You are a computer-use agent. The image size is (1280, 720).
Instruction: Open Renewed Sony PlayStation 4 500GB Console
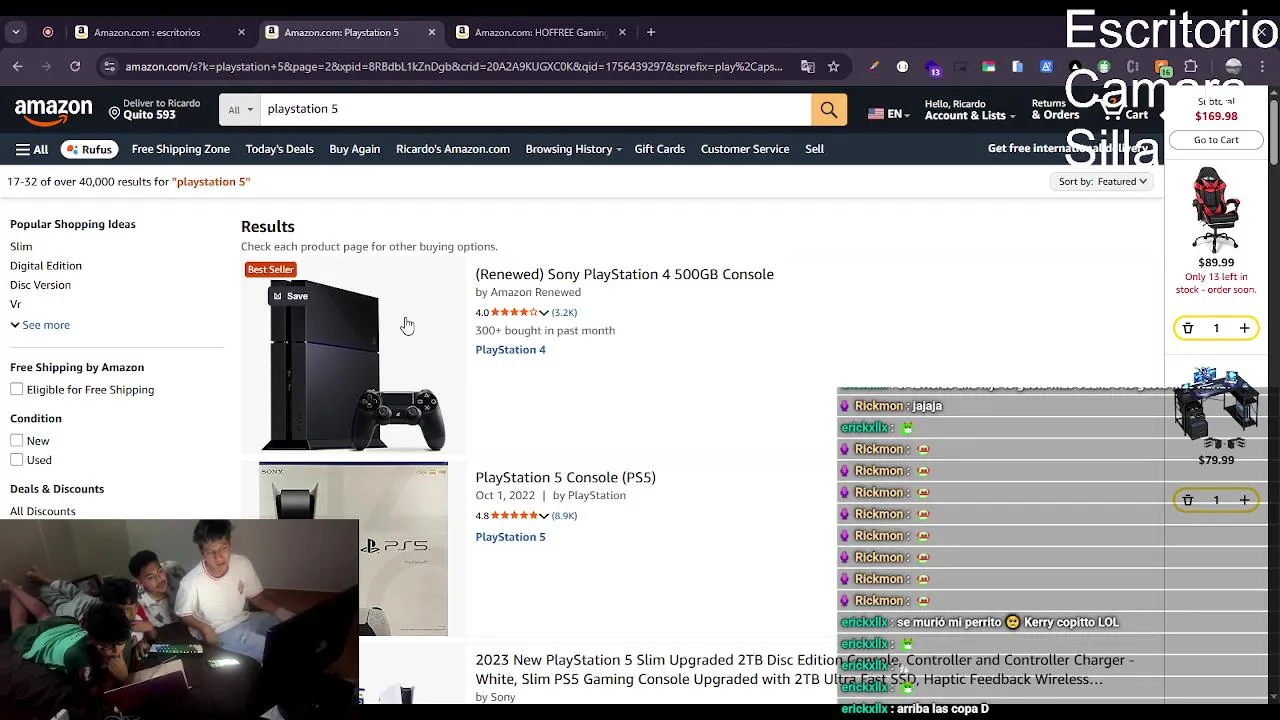tap(624, 274)
